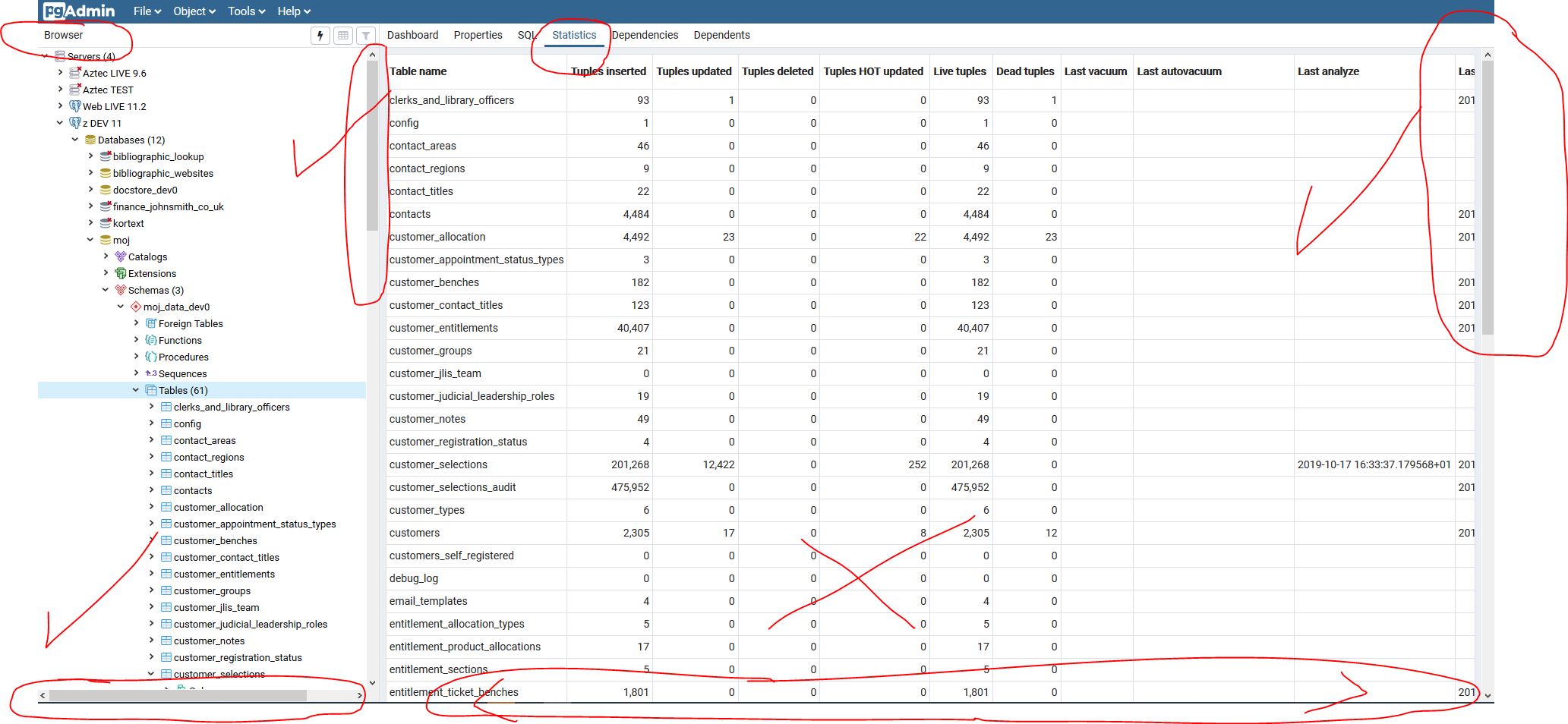Sort by the Tuples inserted column header
Screen dimensions: 1568x724
(609, 71)
